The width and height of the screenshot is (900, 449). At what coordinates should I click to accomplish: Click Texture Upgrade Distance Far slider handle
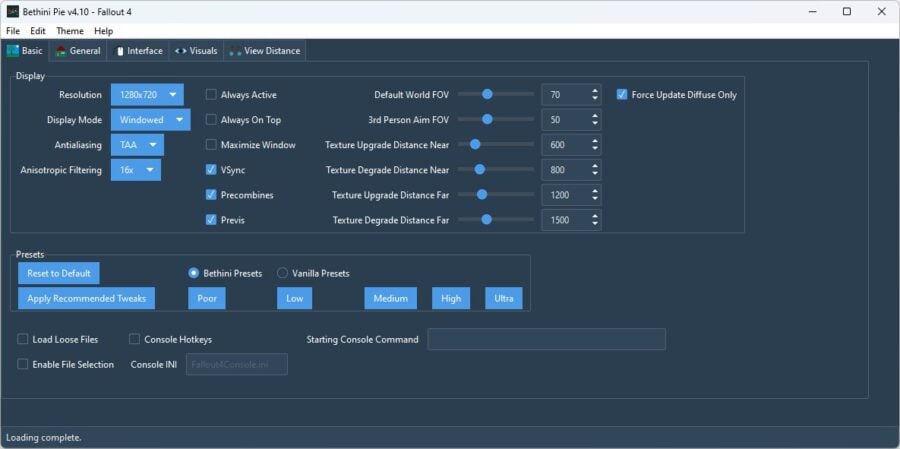coord(482,195)
